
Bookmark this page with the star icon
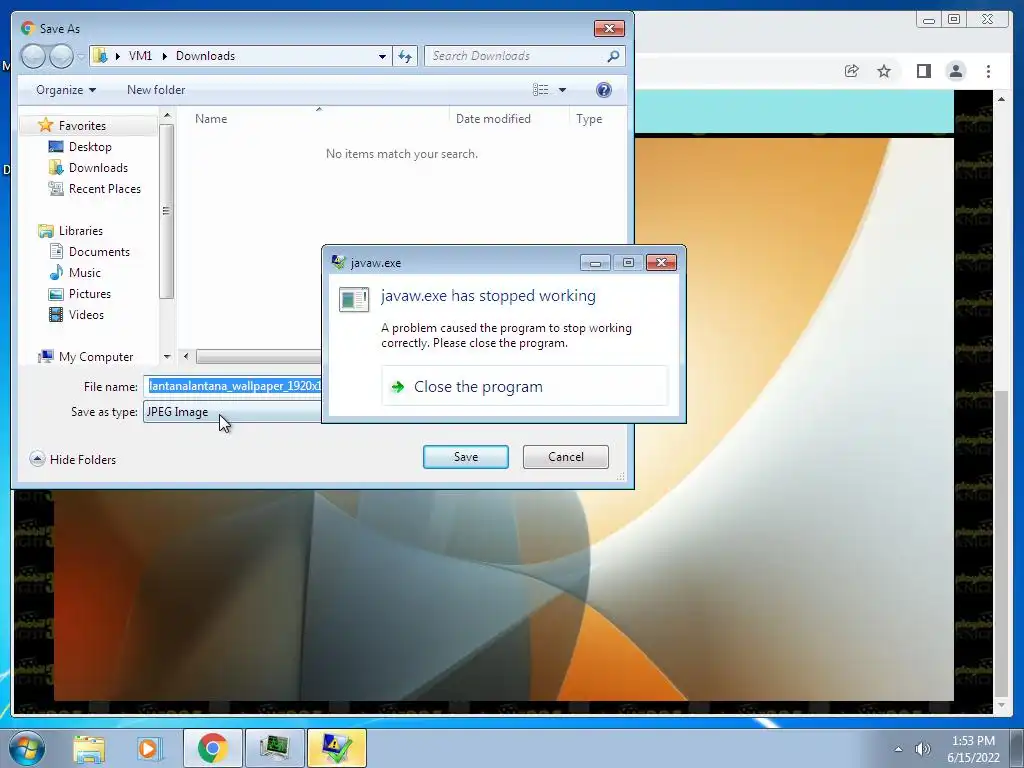884,71
